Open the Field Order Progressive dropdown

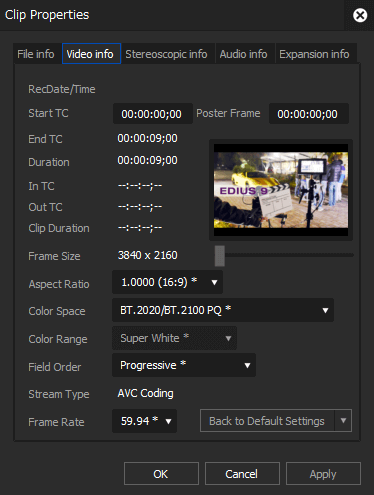184,365
